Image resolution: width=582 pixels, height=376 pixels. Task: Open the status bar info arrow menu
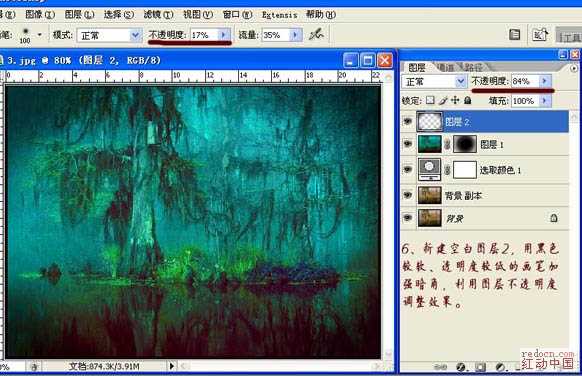[x=171, y=366]
